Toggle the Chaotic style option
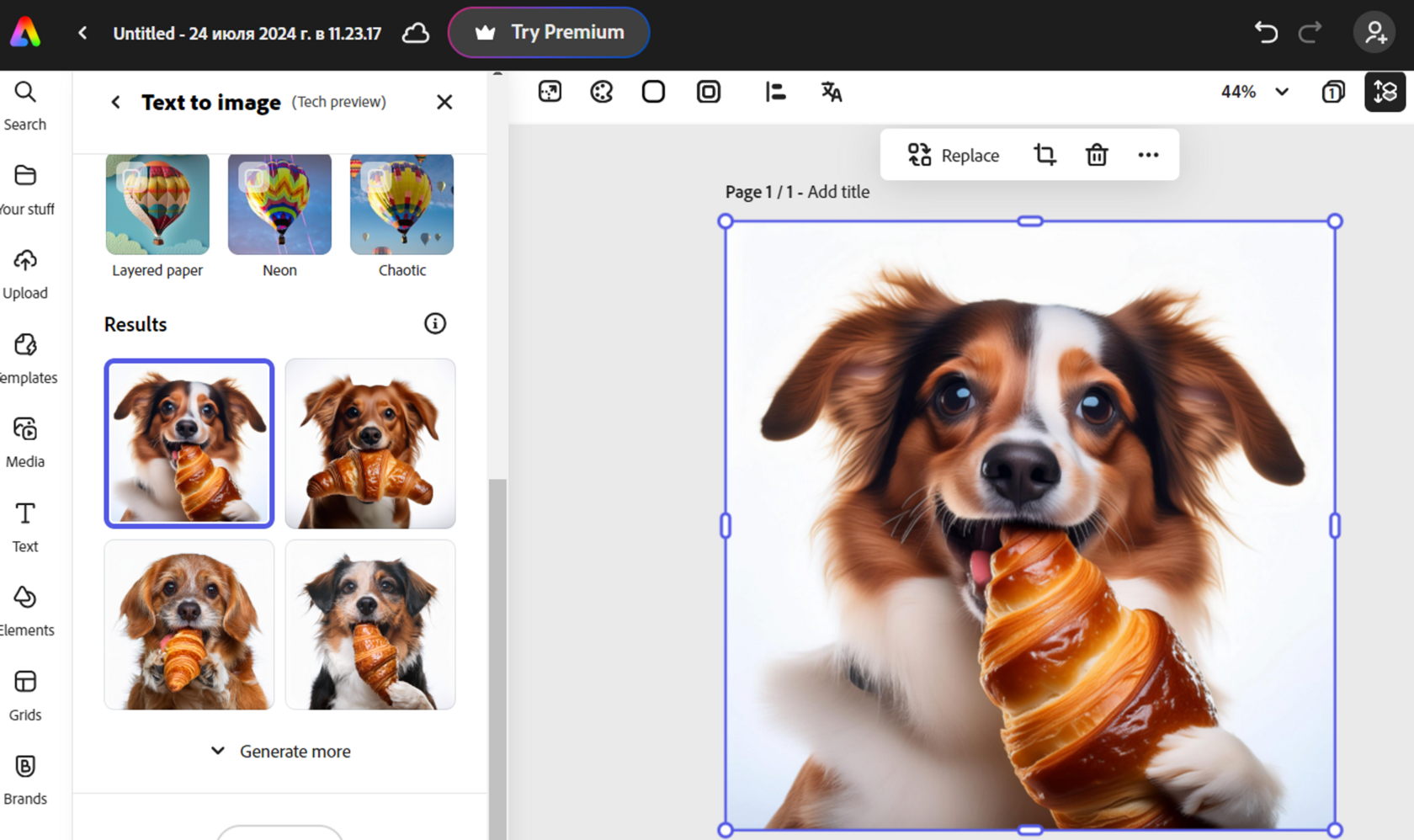This screenshot has height=840, width=1414. tap(401, 205)
